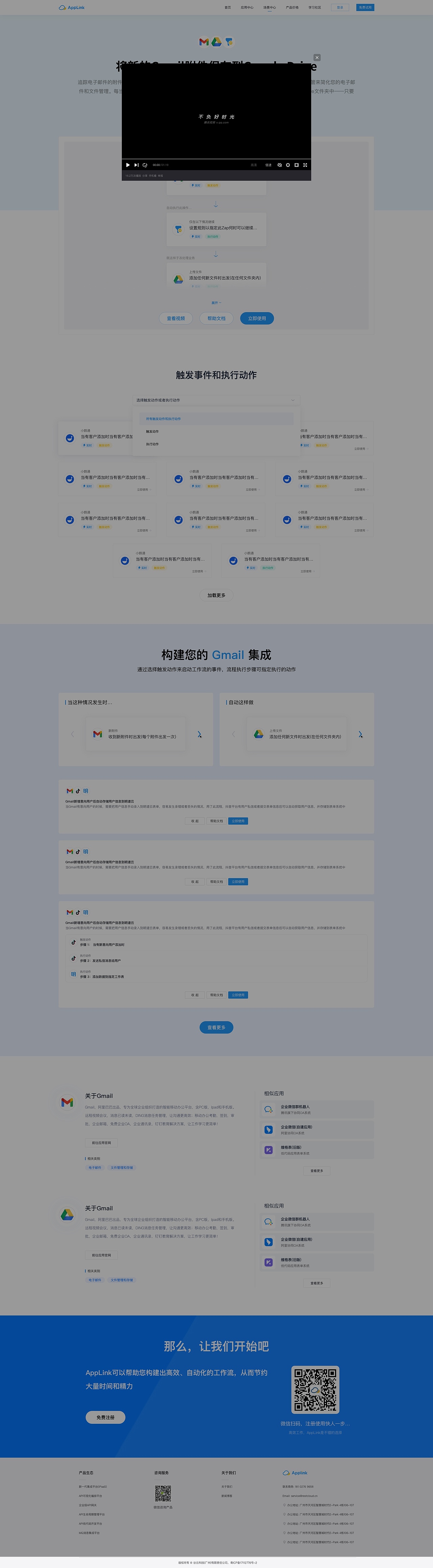The width and height of the screenshot is (433, 1568).
Task: Show next action in 自动这样做 carousel
Action: coord(361,734)
